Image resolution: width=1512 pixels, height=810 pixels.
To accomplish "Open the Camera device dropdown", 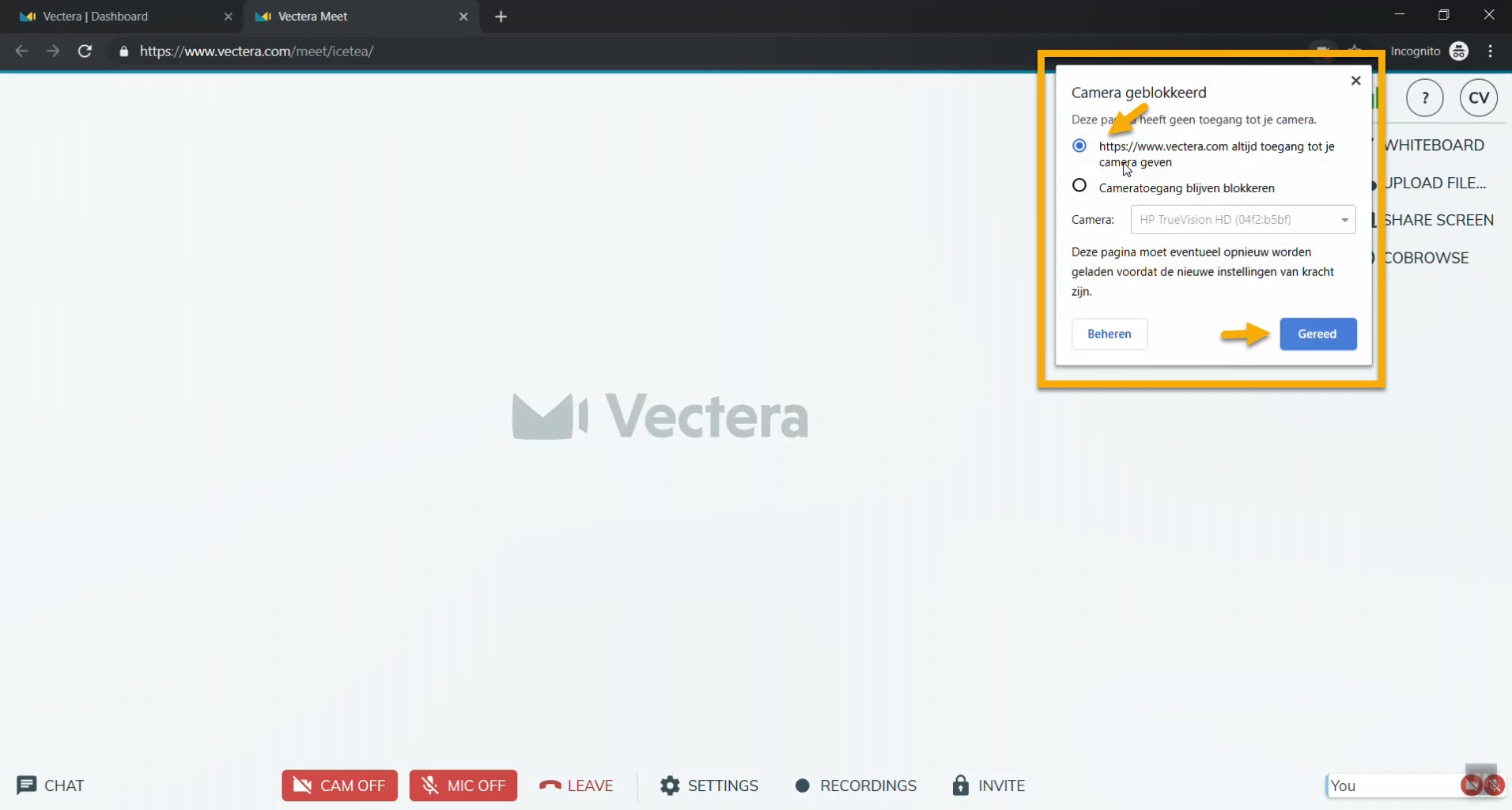I will tap(1242, 220).
